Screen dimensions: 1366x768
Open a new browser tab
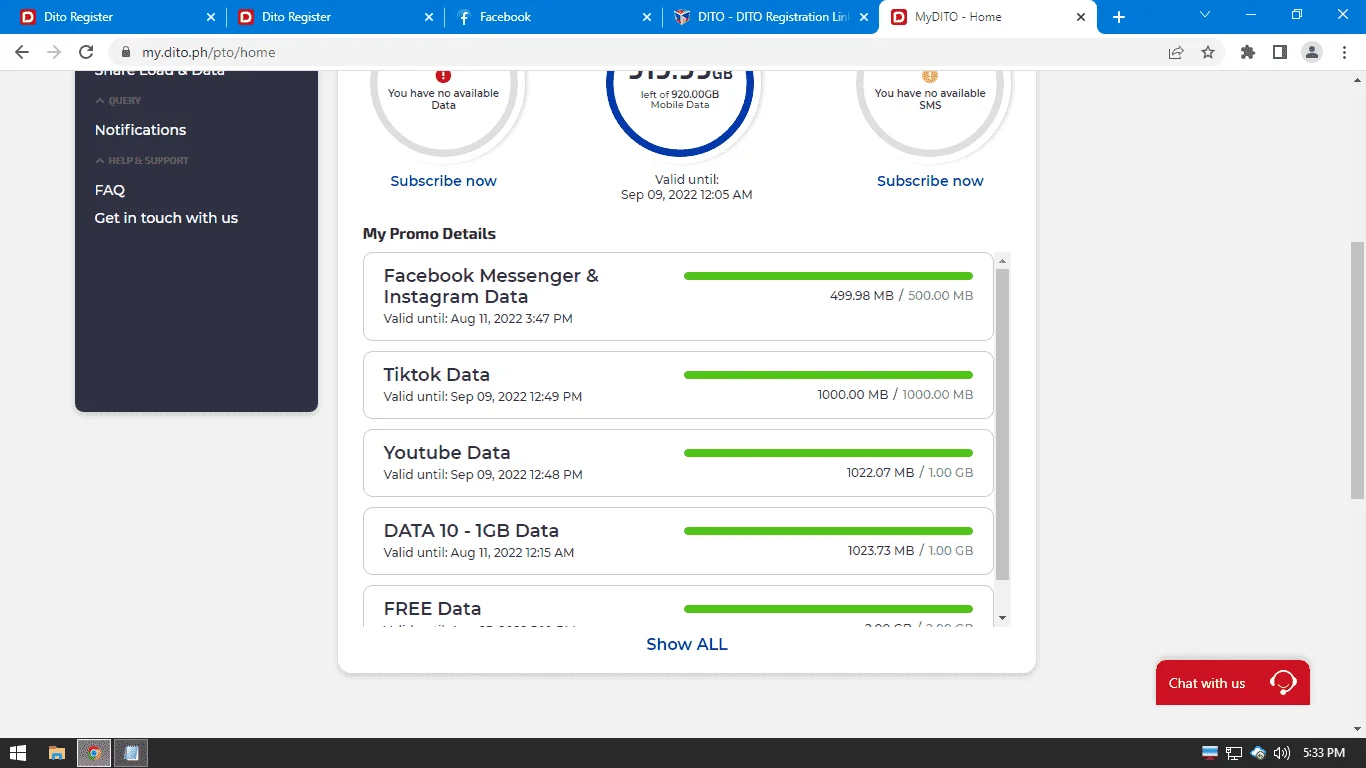[1119, 17]
